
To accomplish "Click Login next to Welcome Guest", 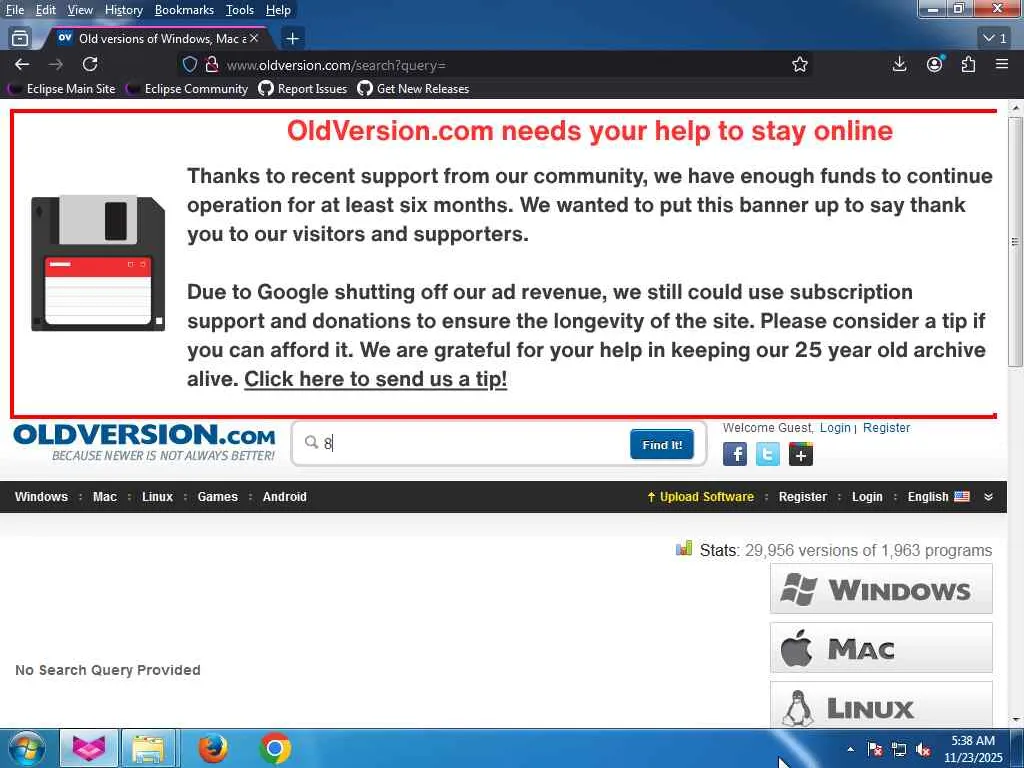I will pos(835,428).
